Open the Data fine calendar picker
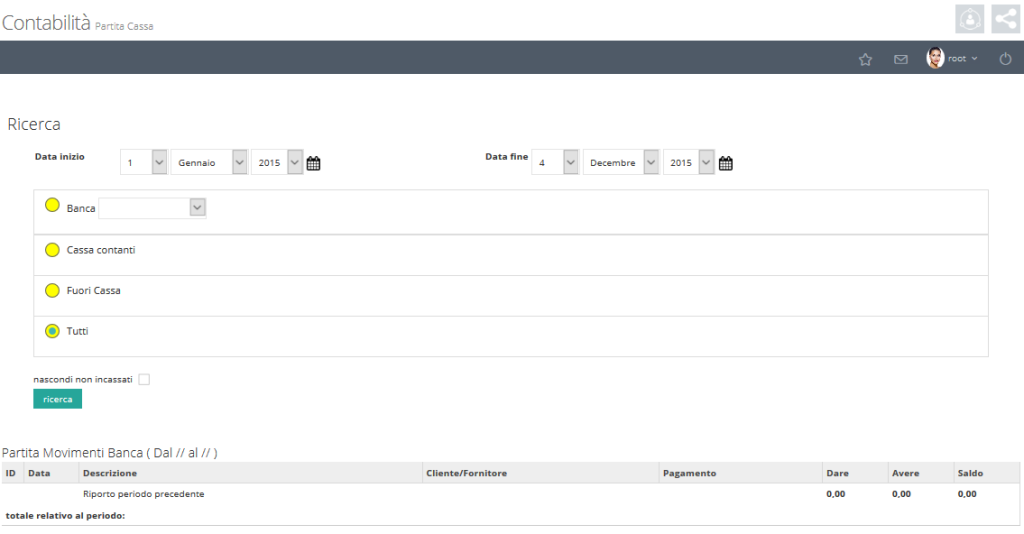 coord(726,163)
